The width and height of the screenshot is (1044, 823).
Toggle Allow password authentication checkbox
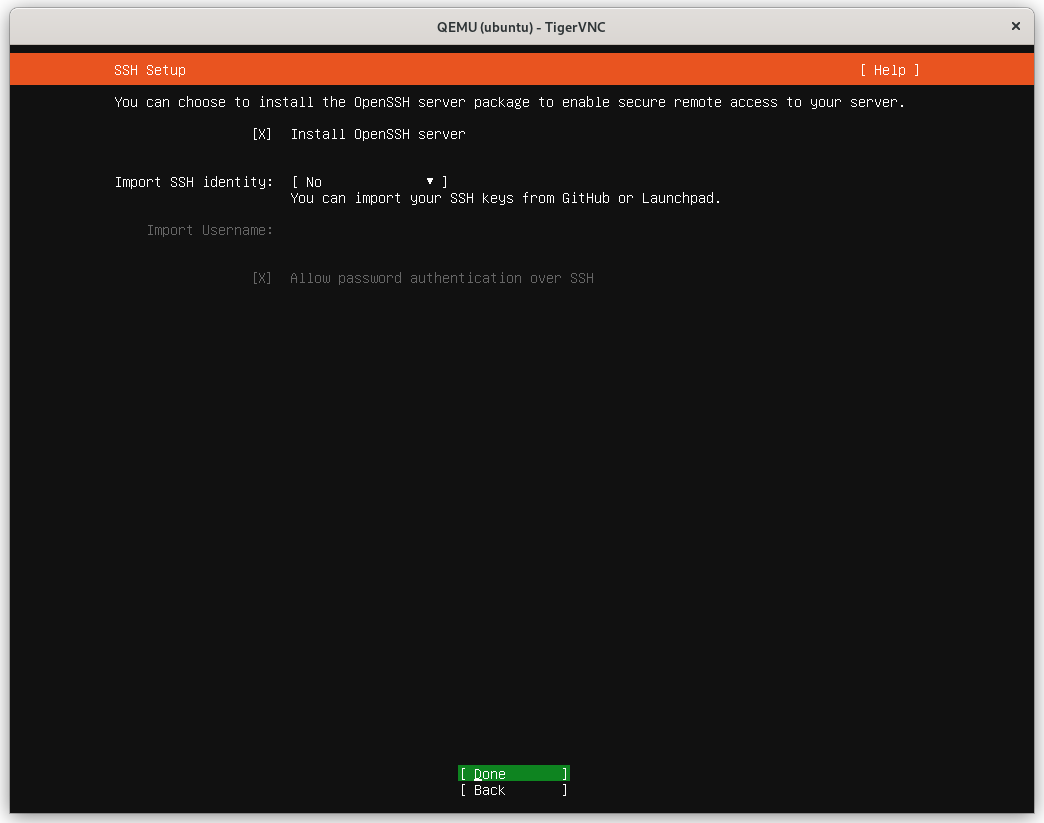262,278
